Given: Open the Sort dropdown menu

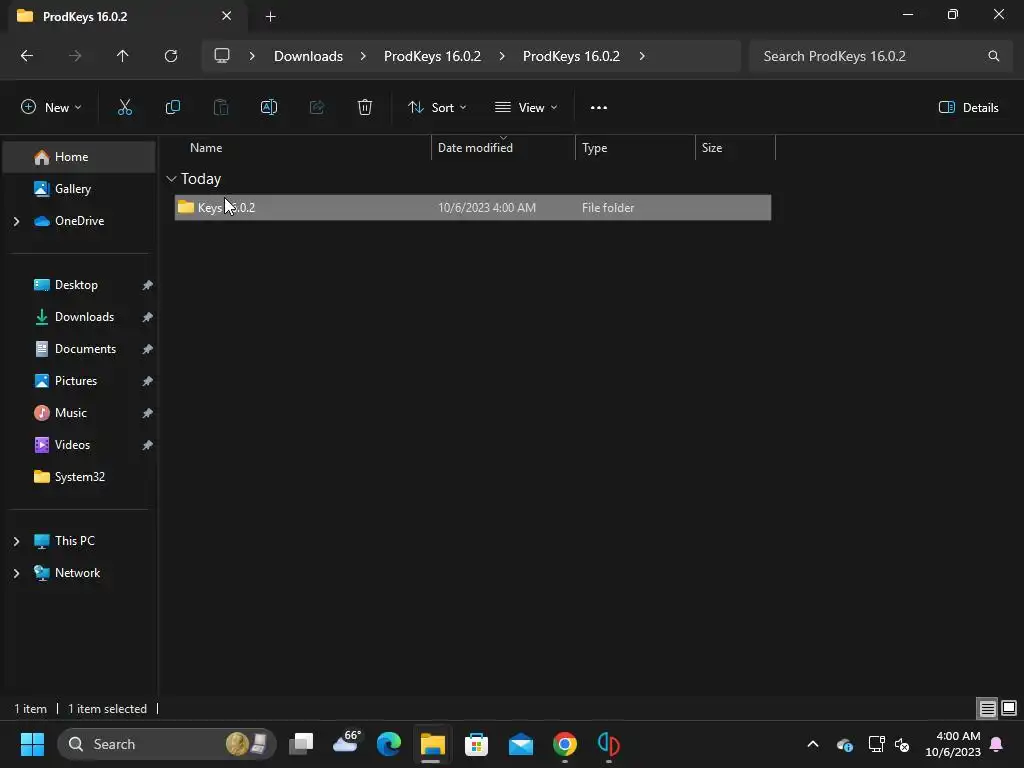Looking at the screenshot, I should coord(437,108).
